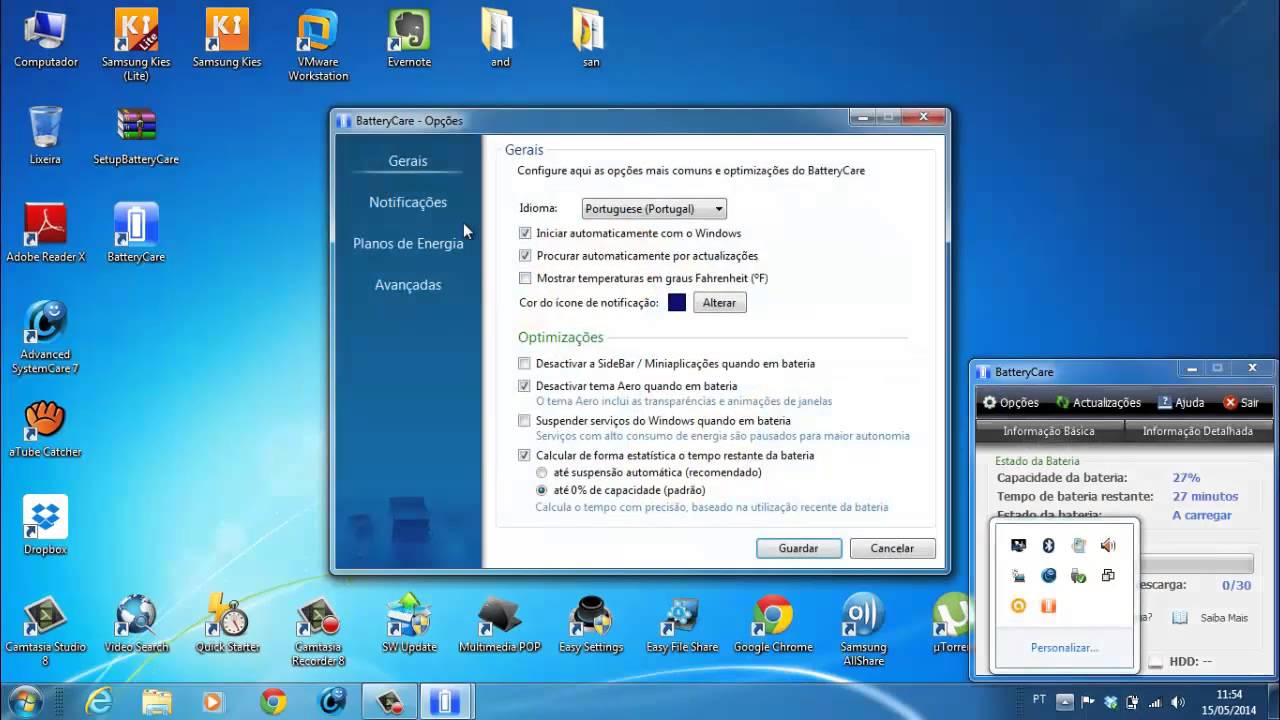Check Suspender serviços do Windows option
The width and height of the screenshot is (1280, 720).
click(524, 421)
